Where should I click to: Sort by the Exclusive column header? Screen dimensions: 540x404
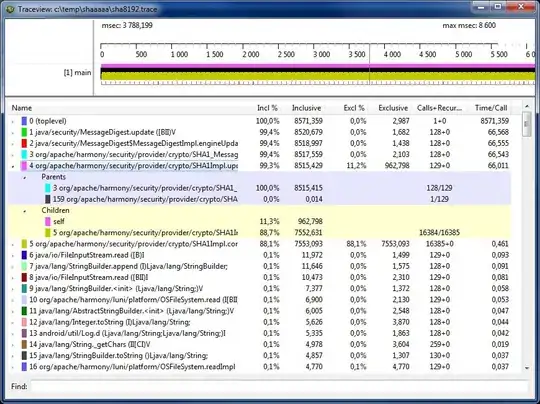pos(393,108)
